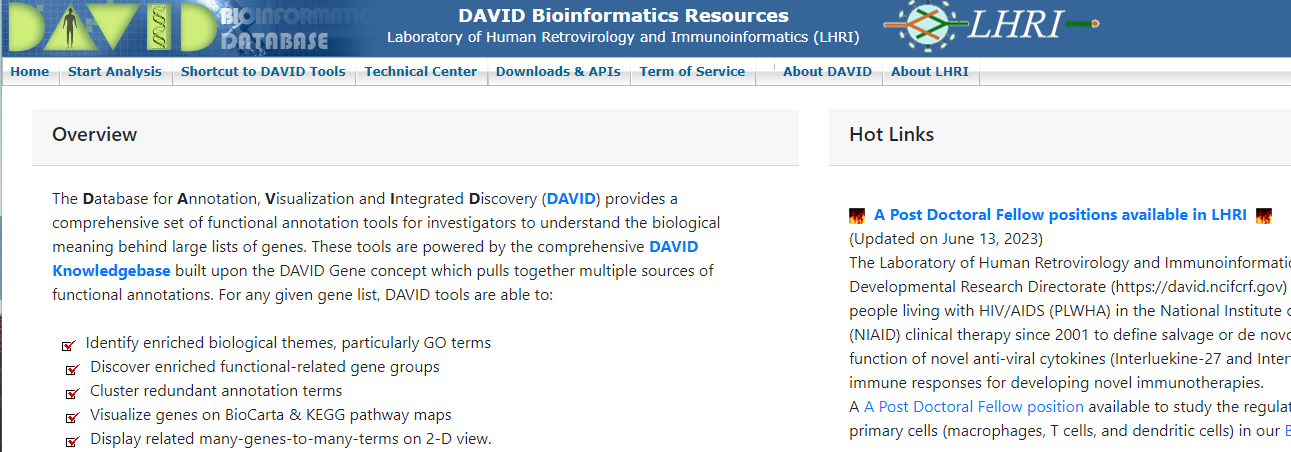This screenshot has width=1291, height=452.
Task: Open 'A Post Doctoral Fellow positions available' link
Action: point(1060,215)
